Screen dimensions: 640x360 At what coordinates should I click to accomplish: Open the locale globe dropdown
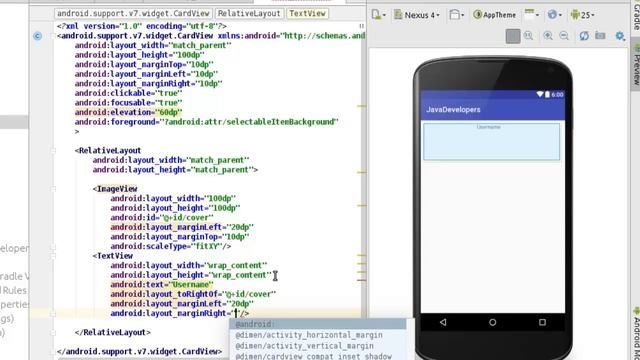click(x=554, y=15)
